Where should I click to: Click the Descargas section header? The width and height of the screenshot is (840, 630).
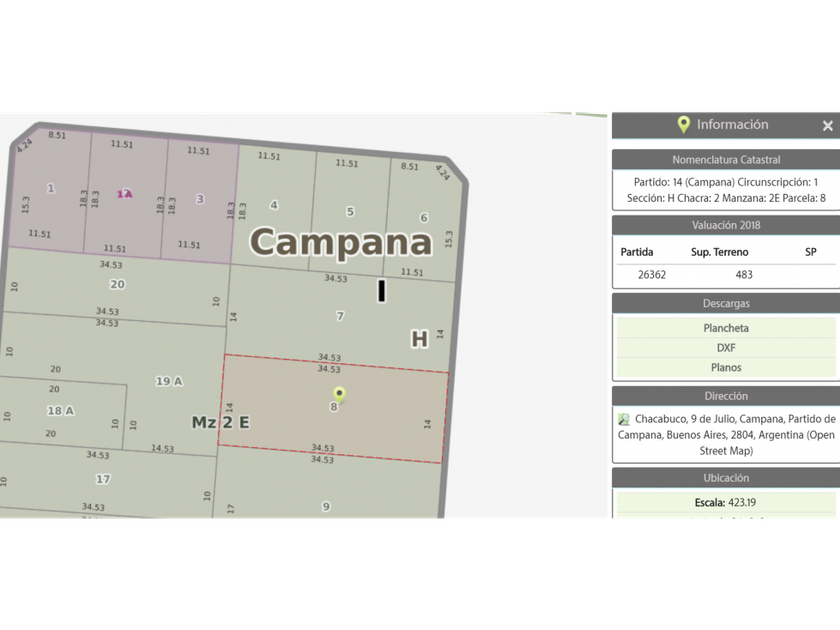tap(726, 303)
